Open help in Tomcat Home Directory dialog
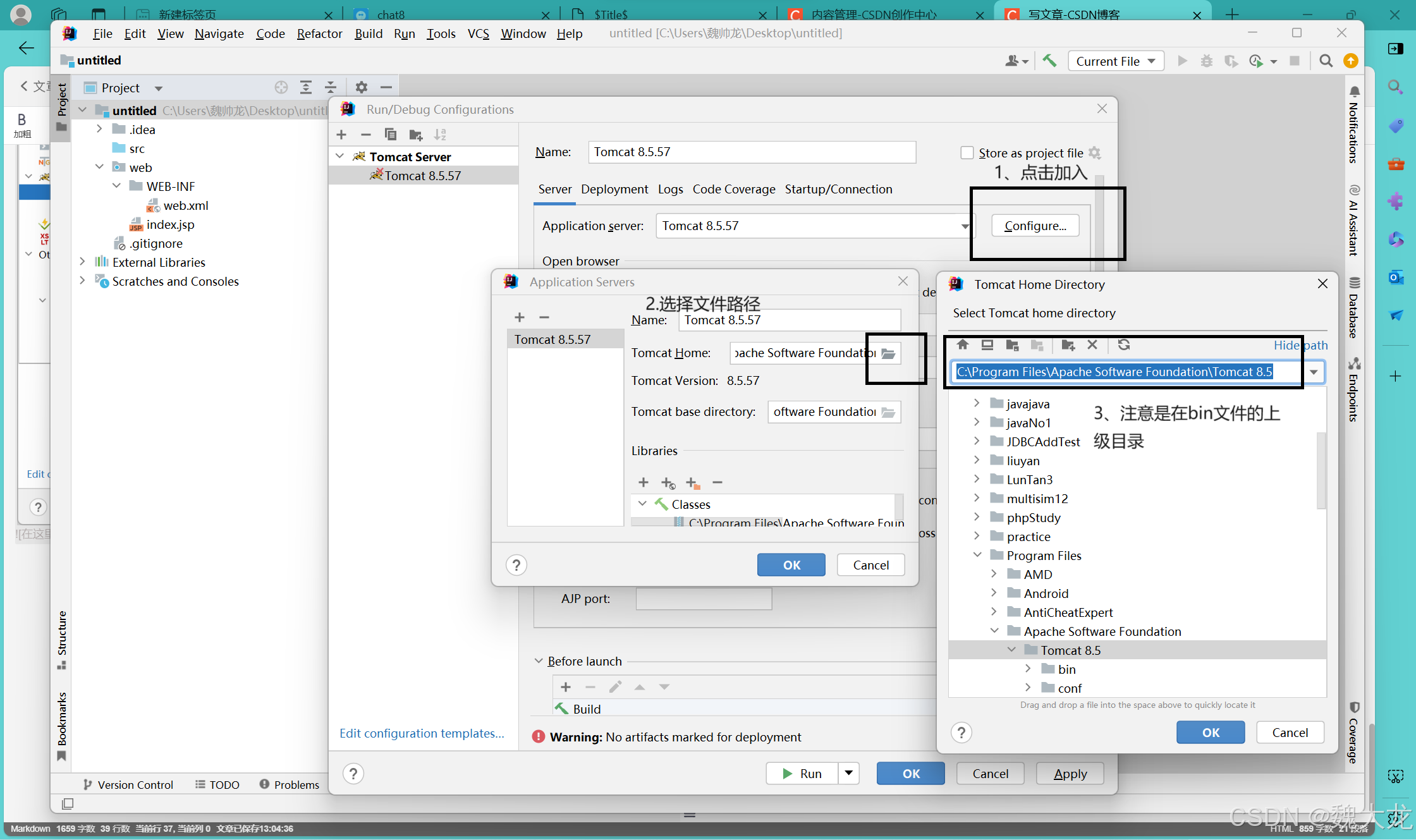 (x=961, y=733)
